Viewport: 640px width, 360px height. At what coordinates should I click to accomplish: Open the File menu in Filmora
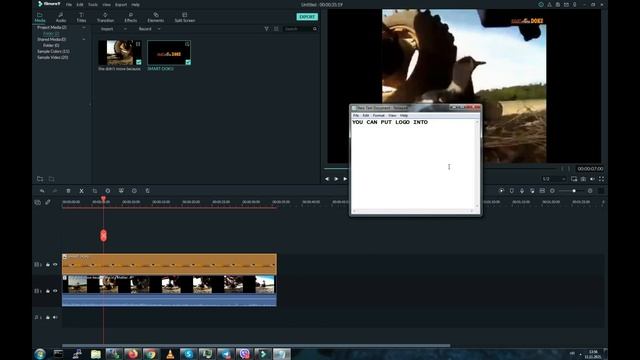pyautogui.click(x=69, y=4)
